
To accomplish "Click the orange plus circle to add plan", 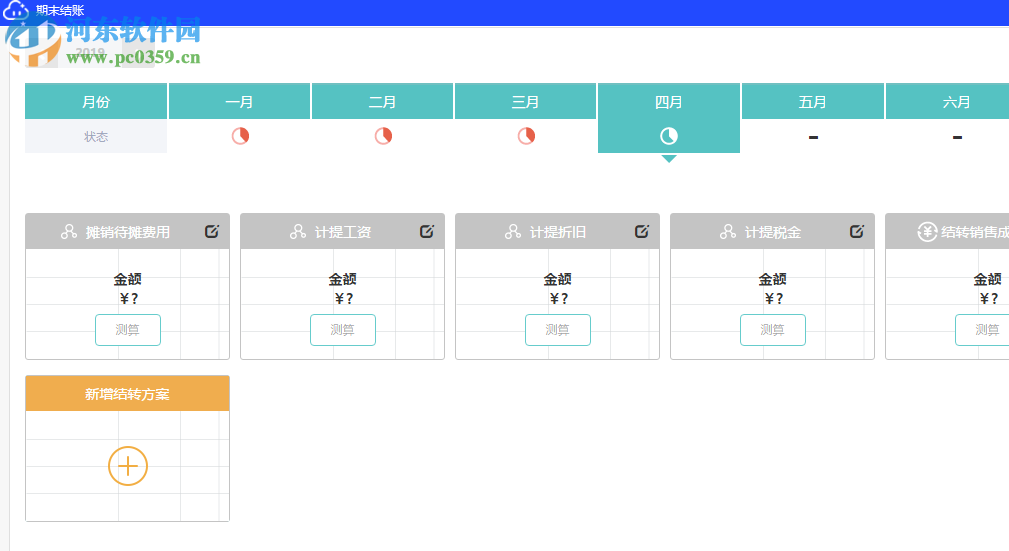I will click(128, 466).
